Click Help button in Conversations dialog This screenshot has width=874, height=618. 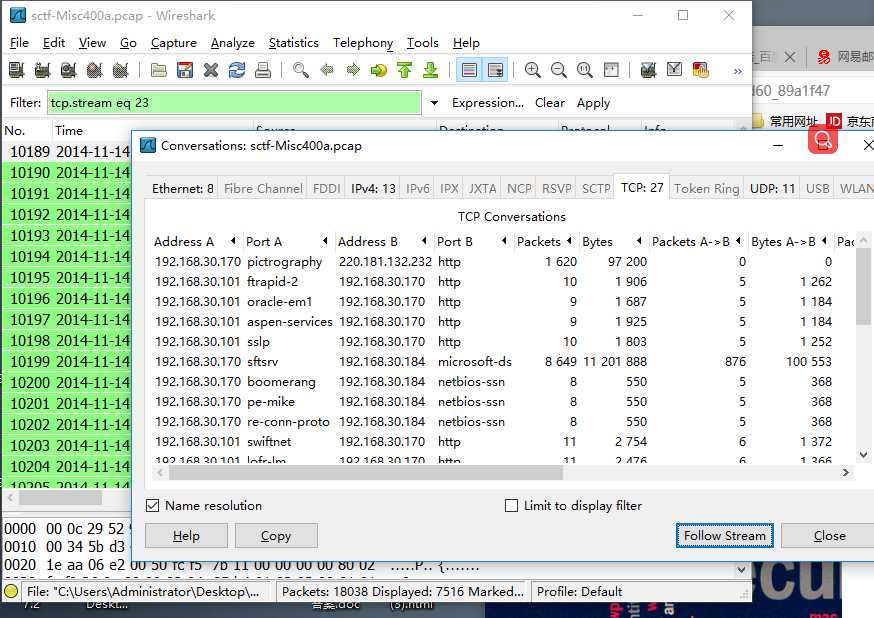[186, 536]
